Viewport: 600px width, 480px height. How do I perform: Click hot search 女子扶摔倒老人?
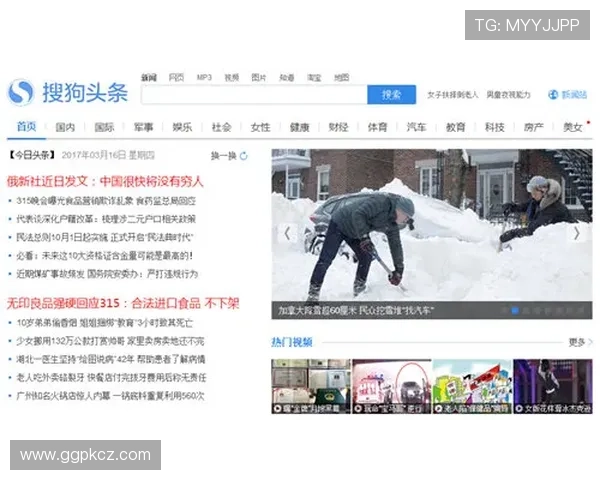click(453, 95)
